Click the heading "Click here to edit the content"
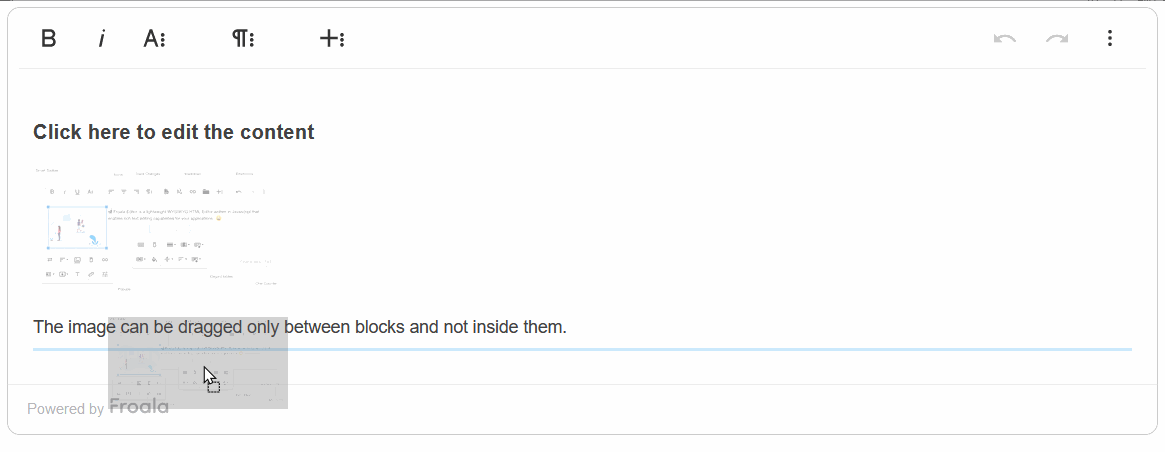The width and height of the screenshot is (1165, 452). [x=173, y=132]
